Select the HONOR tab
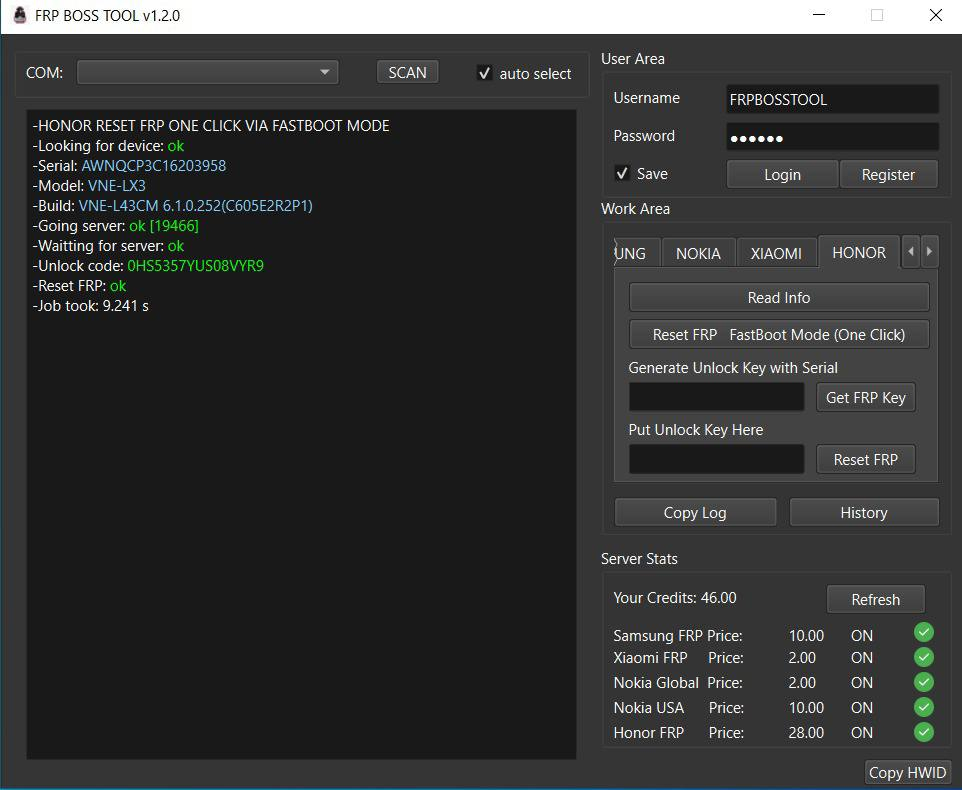The width and height of the screenshot is (962, 790). pyautogui.click(x=858, y=252)
